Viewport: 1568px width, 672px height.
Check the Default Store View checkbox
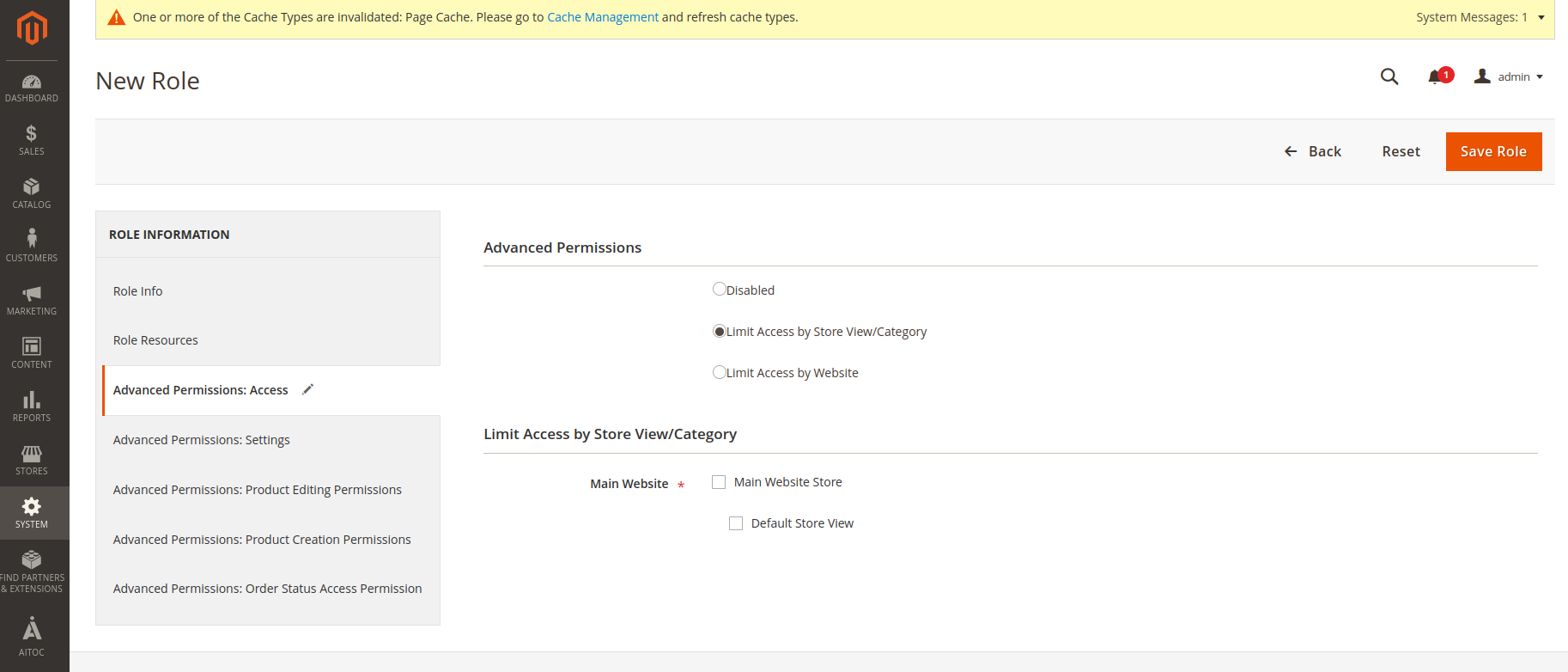tap(736, 523)
